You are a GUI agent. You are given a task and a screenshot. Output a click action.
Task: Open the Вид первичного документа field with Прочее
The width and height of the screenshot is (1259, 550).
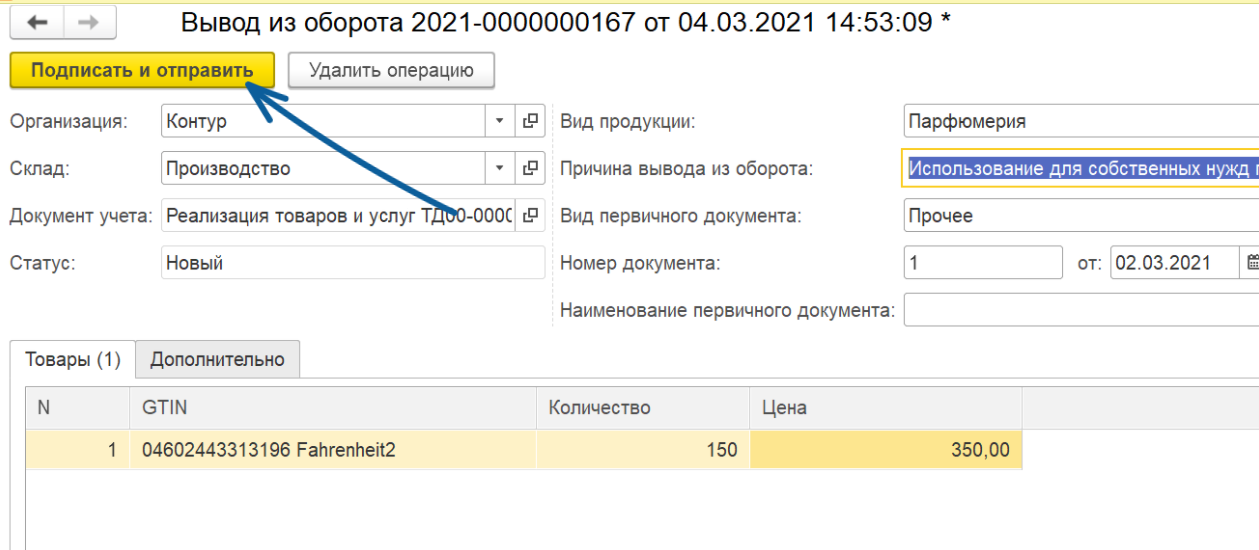1080,215
